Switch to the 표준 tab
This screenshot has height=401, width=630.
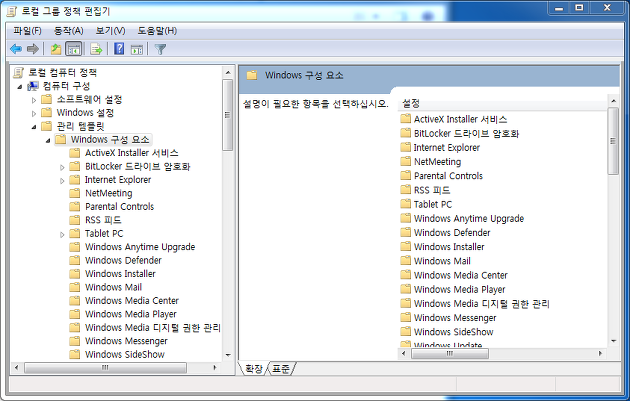point(281,368)
